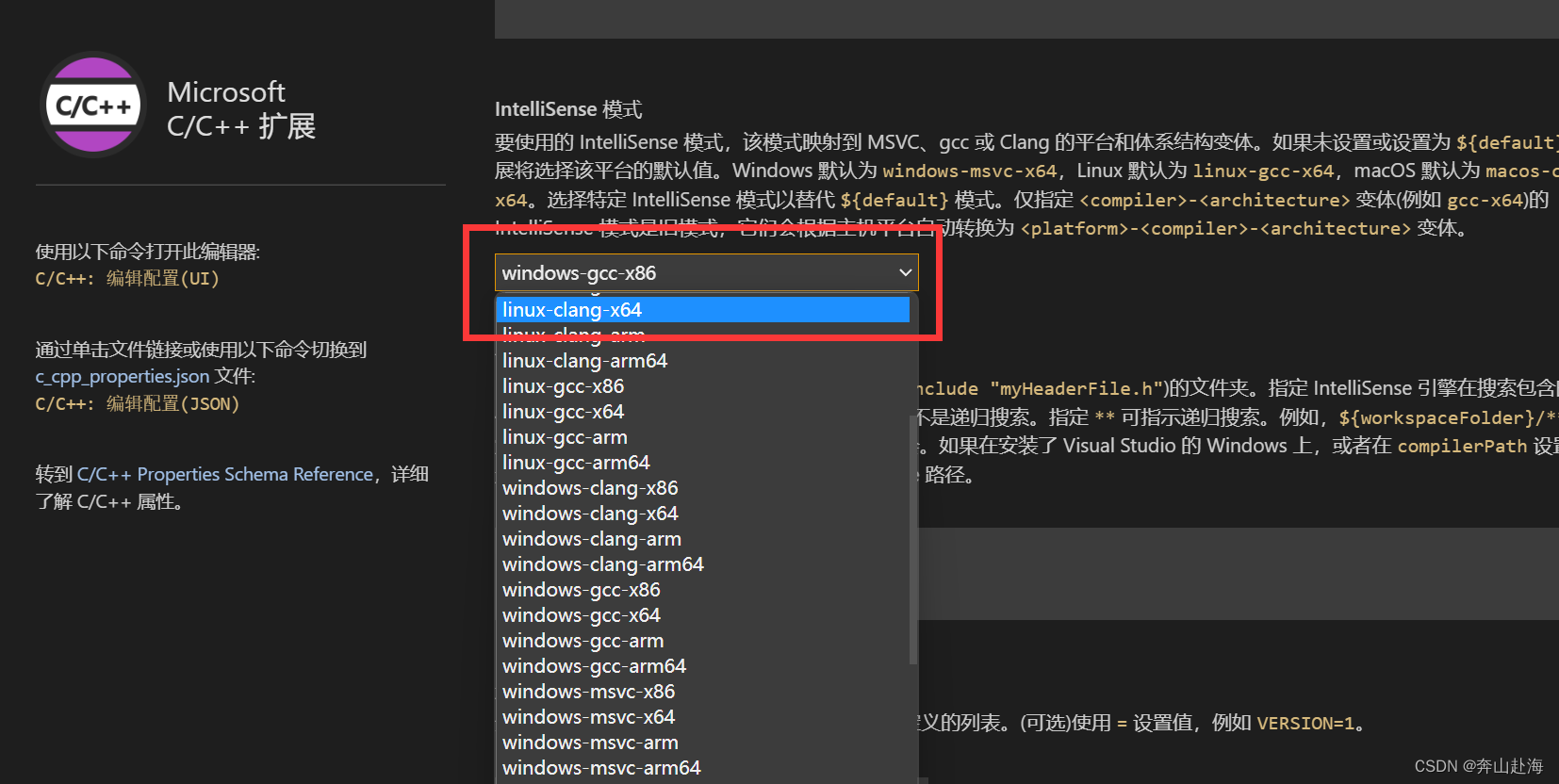Image resolution: width=1559 pixels, height=784 pixels.
Task: Choose linux-gcc-x86 in the list
Action: click(703, 386)
